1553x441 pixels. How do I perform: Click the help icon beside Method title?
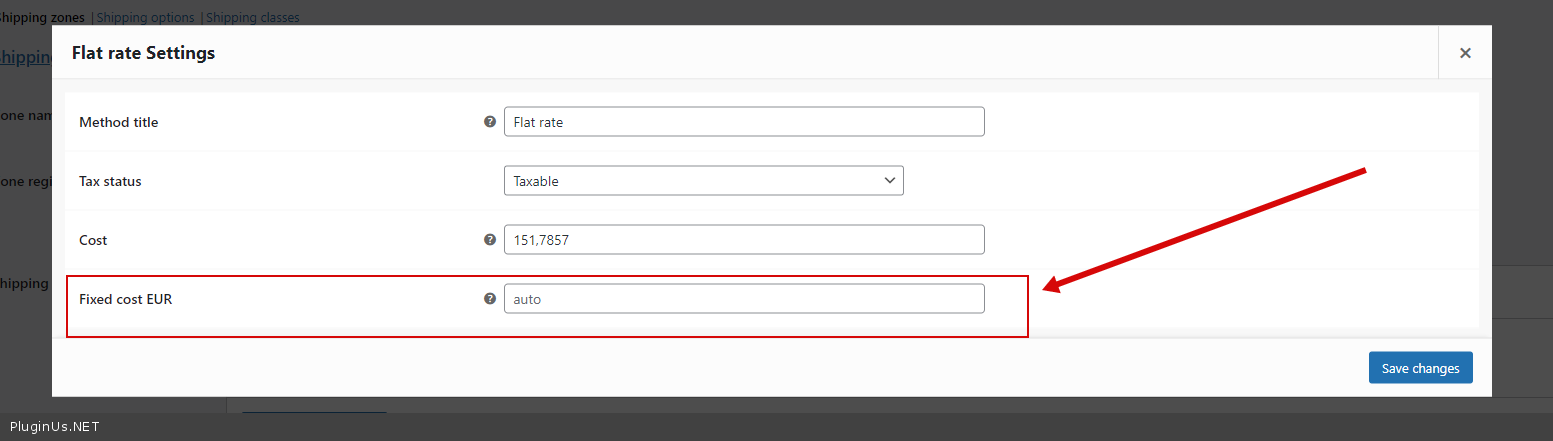click(490, 122)
